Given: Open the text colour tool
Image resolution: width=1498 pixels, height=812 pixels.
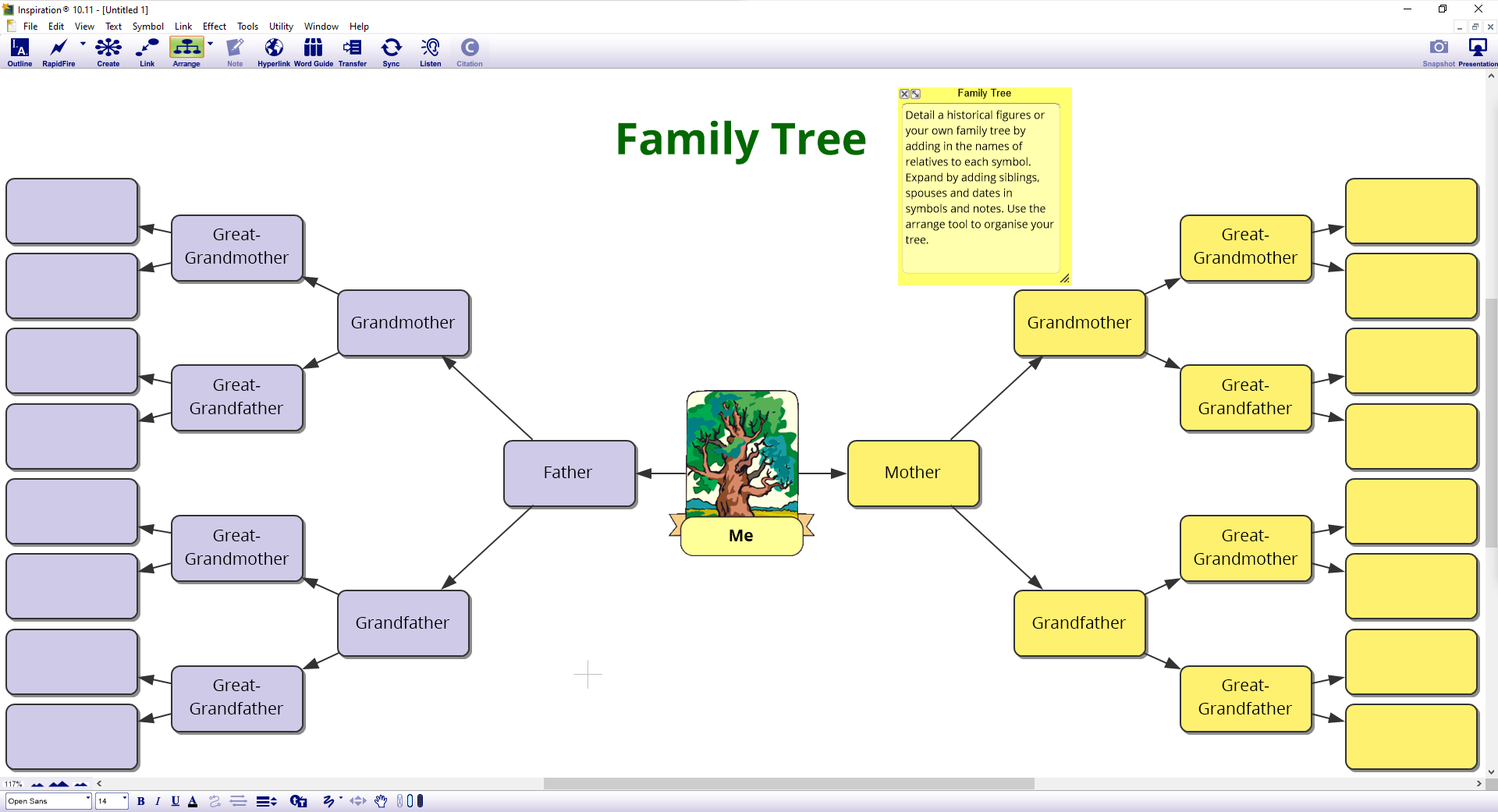Looking at the screenshot, I should [193, 801].
